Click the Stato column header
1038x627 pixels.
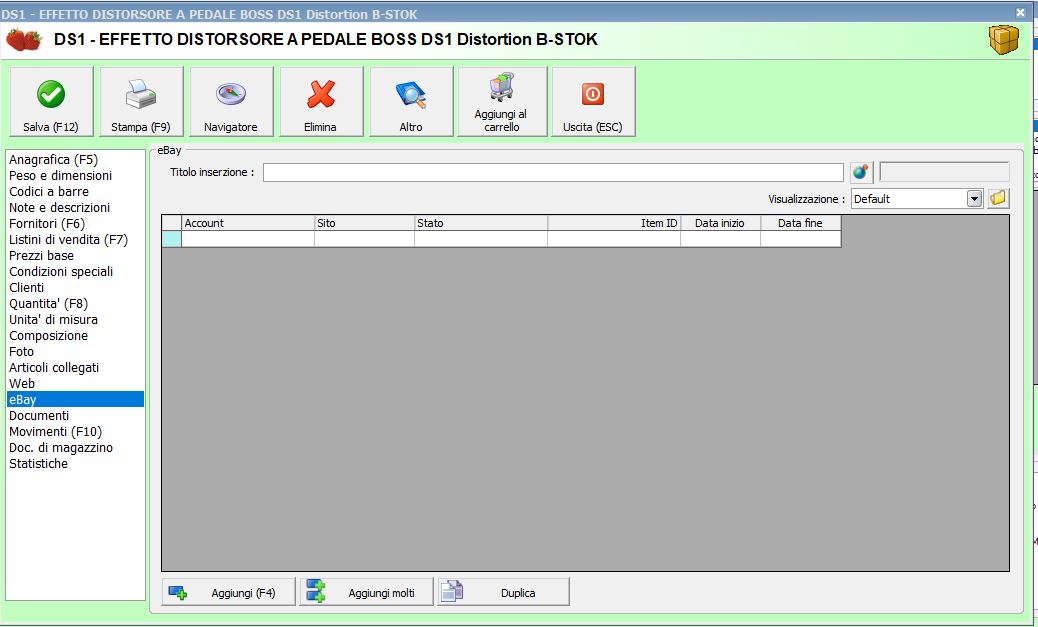(481, 223)
